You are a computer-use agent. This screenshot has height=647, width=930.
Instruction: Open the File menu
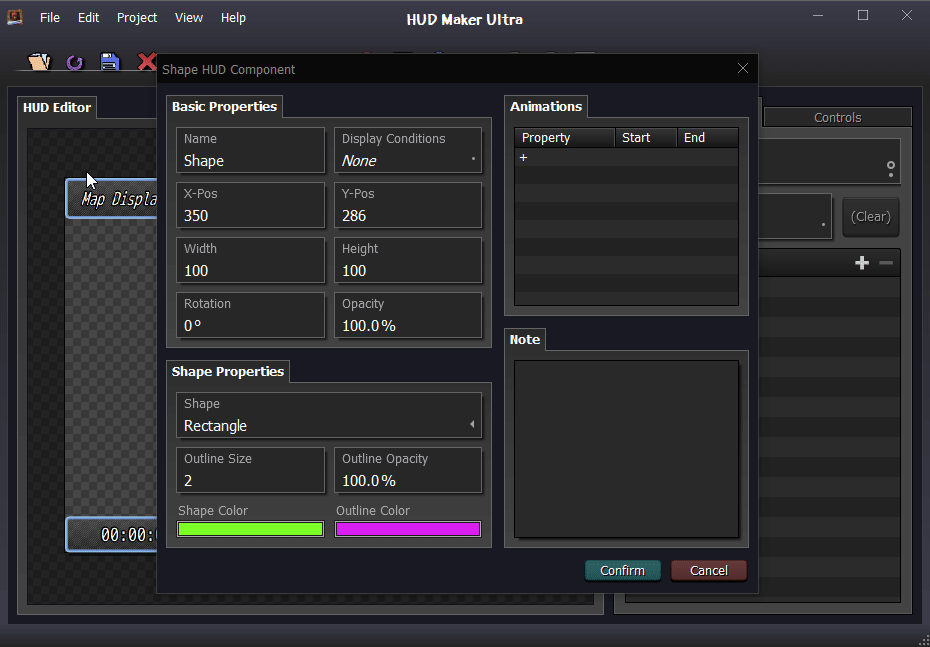[50, 18]
